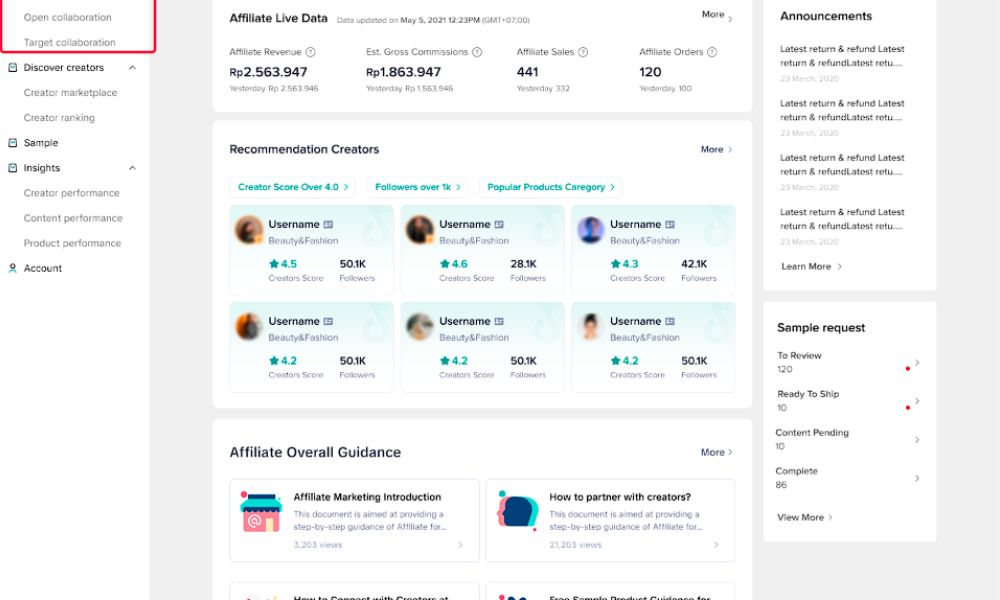Click the help icon beside Affiliate Revenue
The height and width of the screenshot is (600, 1000).
311,52
